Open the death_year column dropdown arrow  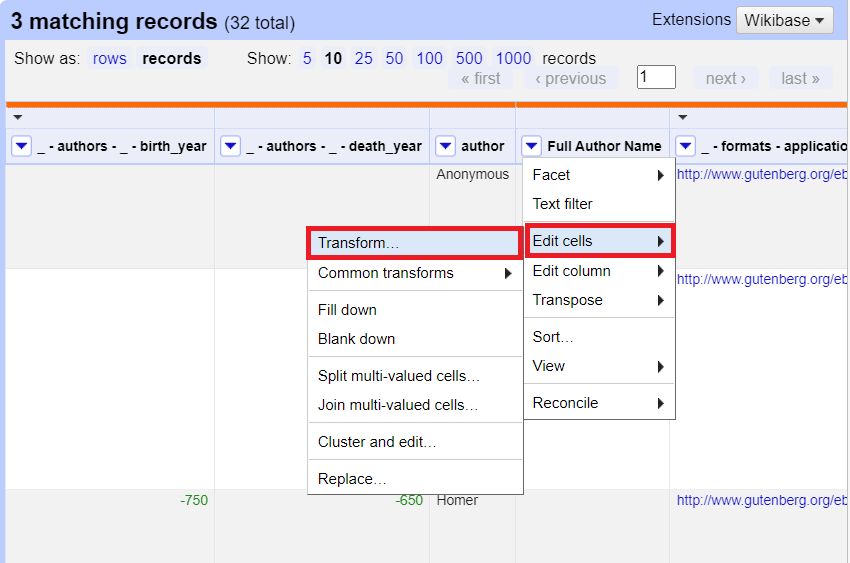pyautogui.click(x=230, y=147)
